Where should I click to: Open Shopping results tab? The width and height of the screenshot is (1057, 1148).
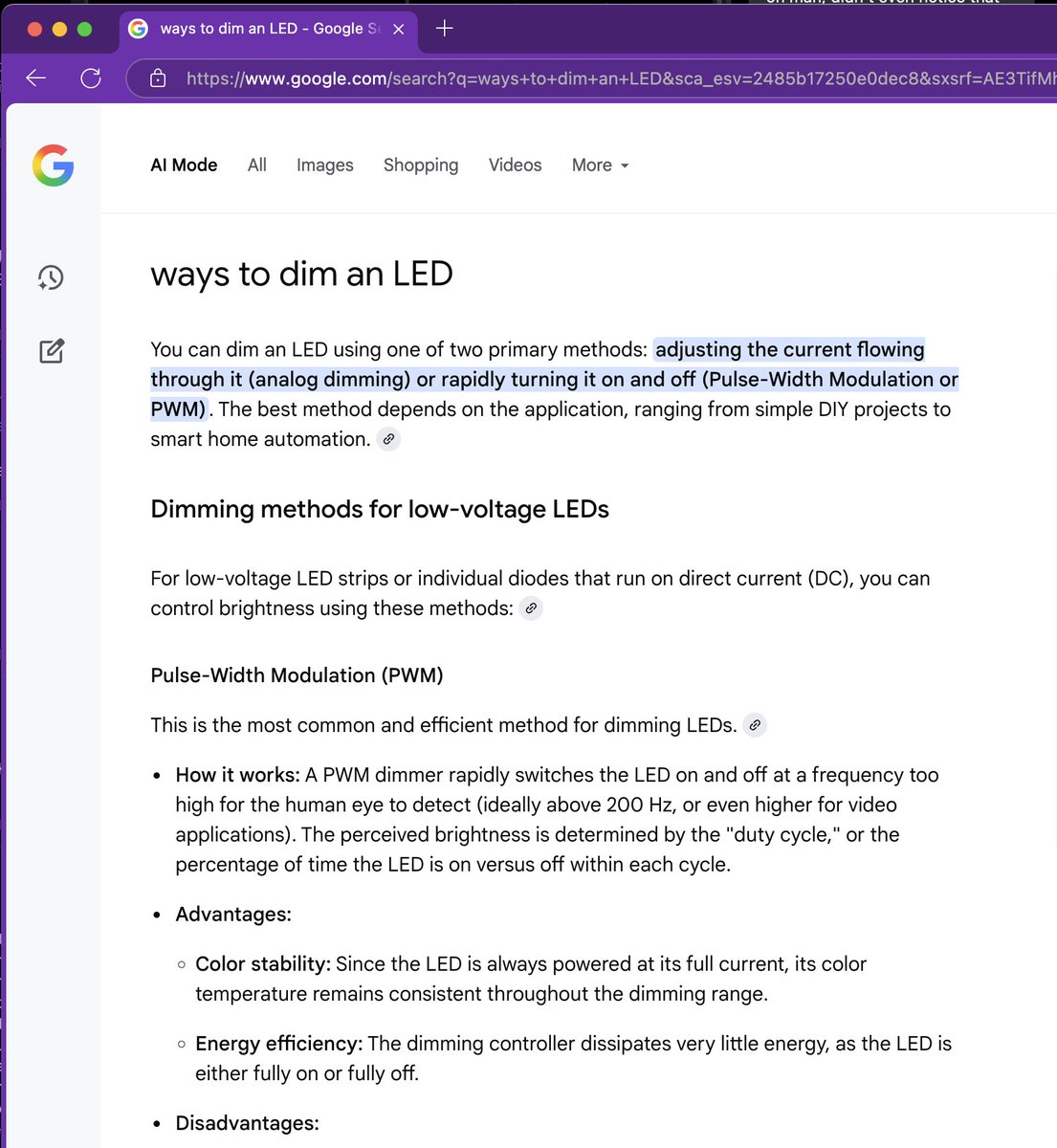421,166
